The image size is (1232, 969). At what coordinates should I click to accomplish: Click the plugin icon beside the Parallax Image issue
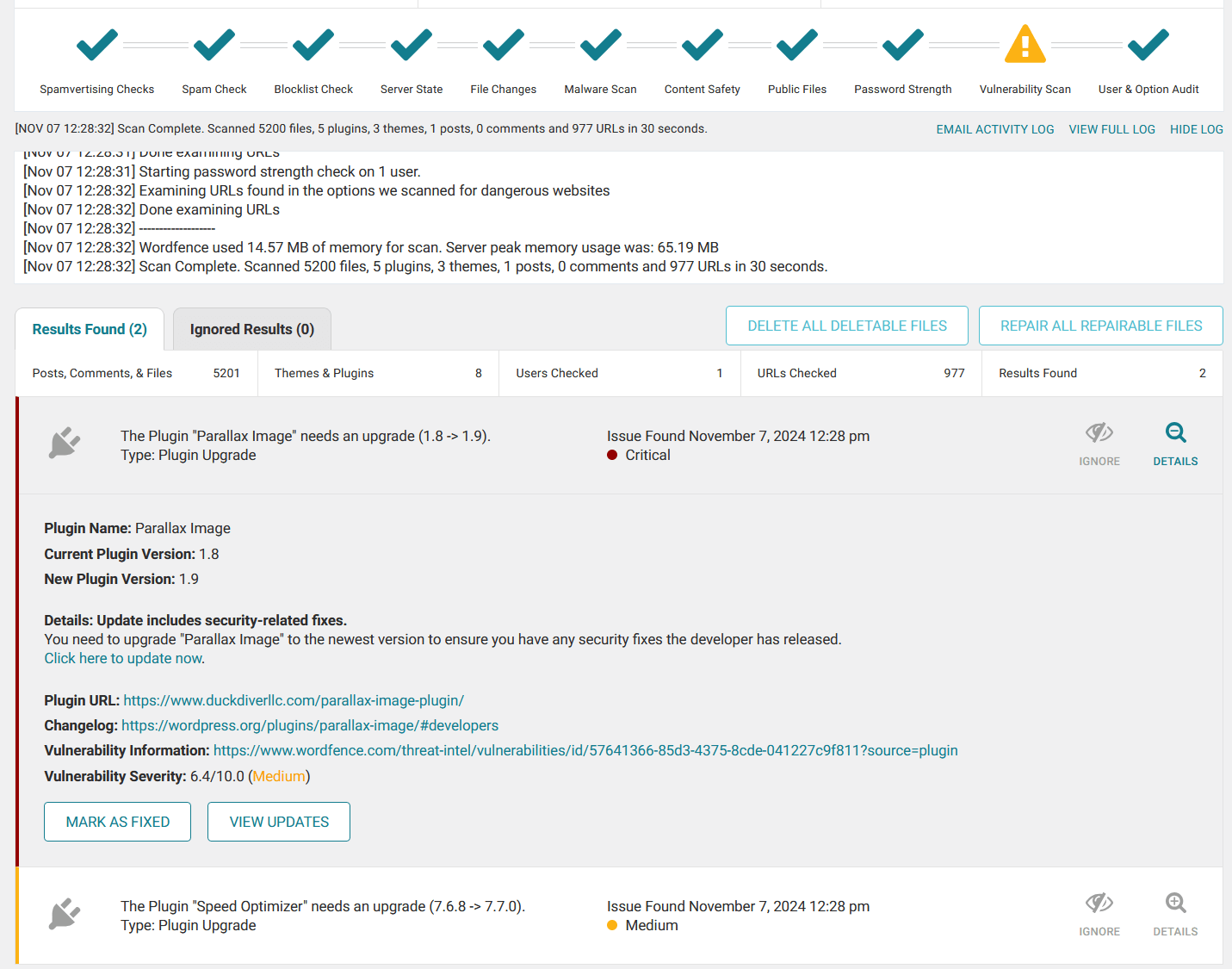[65, 444]
